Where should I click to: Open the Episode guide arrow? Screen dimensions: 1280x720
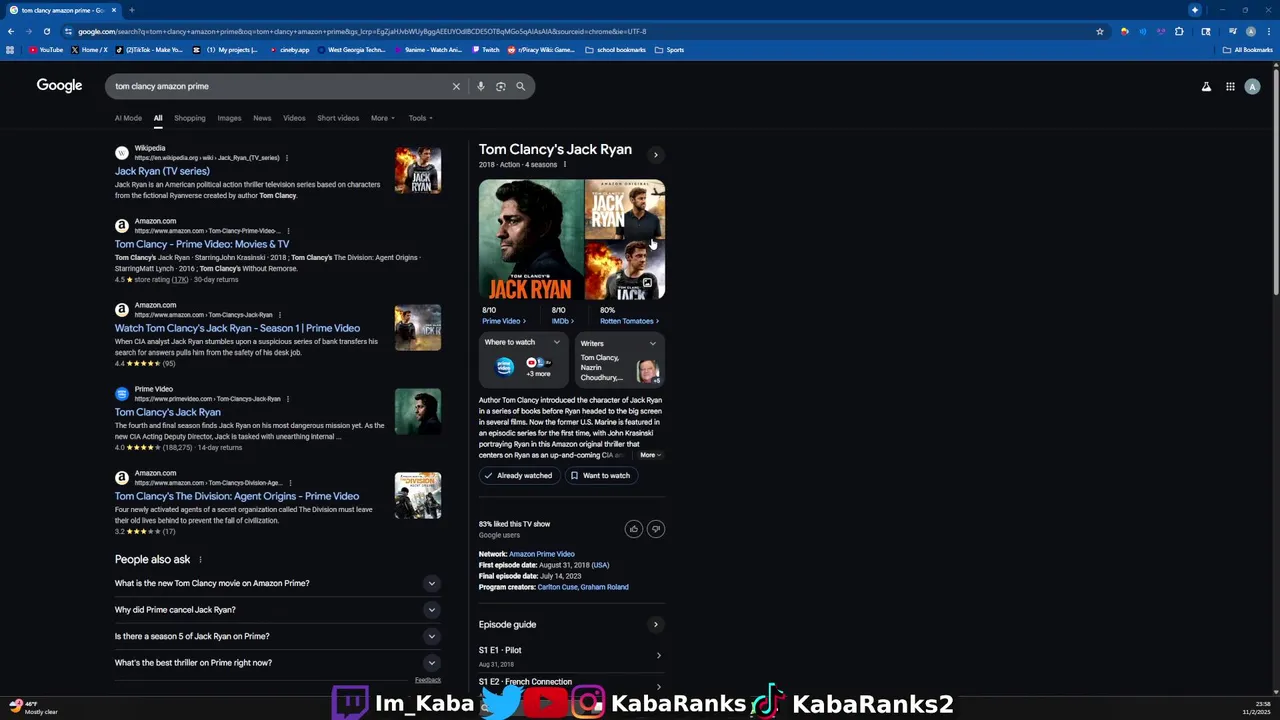pos(656,625)
